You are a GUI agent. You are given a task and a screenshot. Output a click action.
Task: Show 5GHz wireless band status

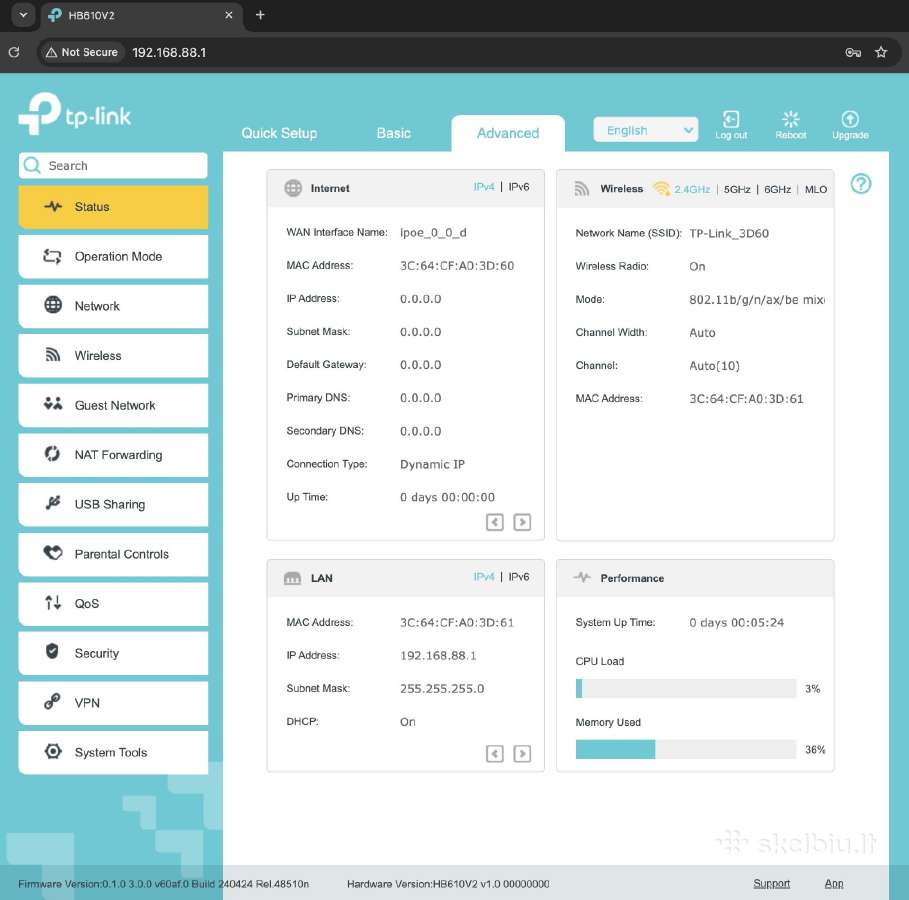736,189
